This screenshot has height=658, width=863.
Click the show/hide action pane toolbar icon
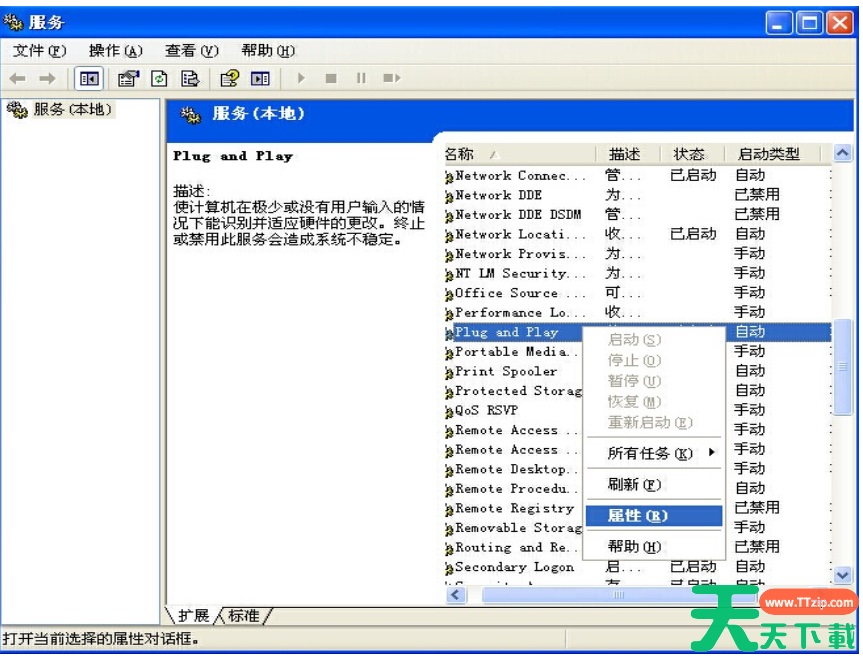point(261,78)
